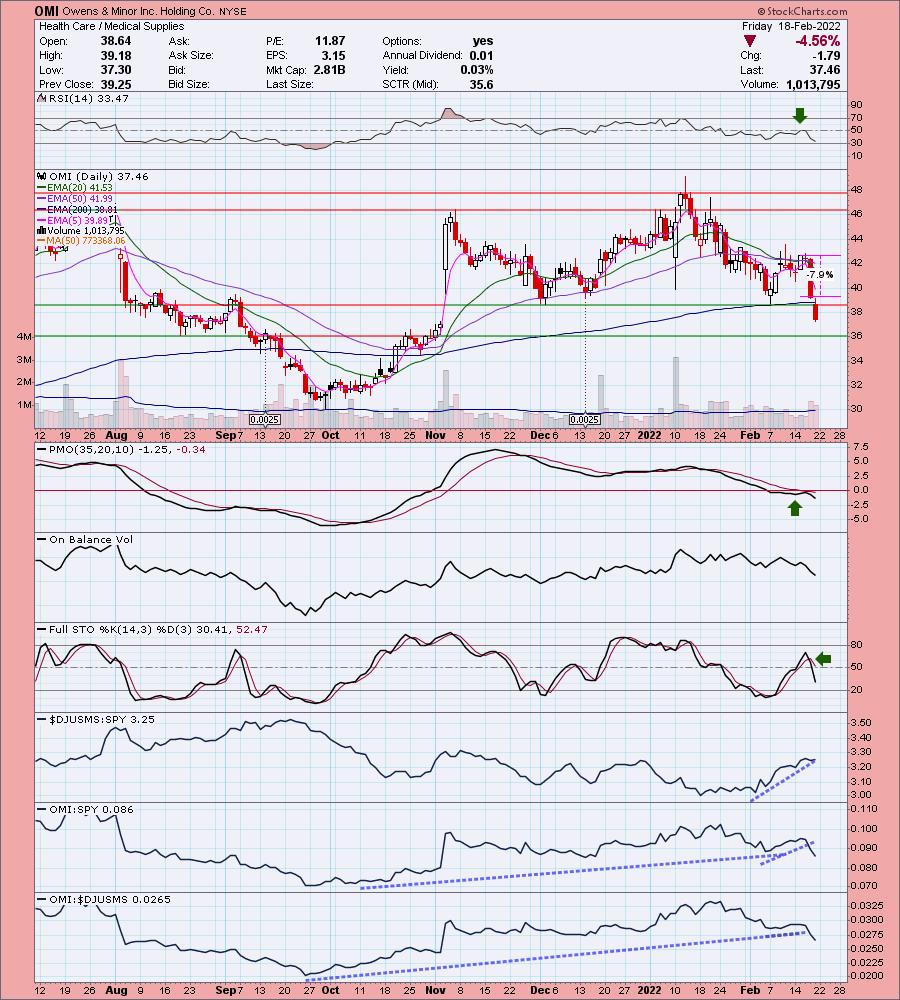The image size is (900, 1000).
Task: Click the On Balance Vol panel label
Action: point(91,540)
